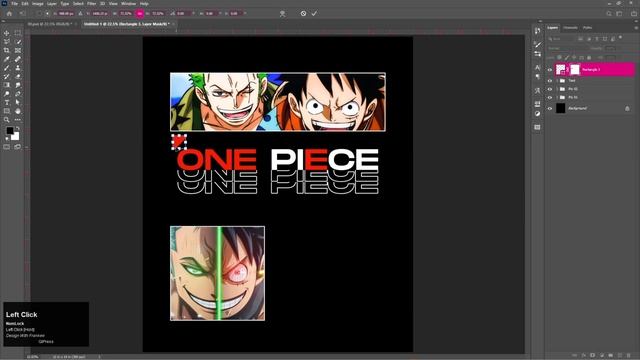The image size is (640, 360).
Task: Expand the Text layer group
Action: point(557,81)
